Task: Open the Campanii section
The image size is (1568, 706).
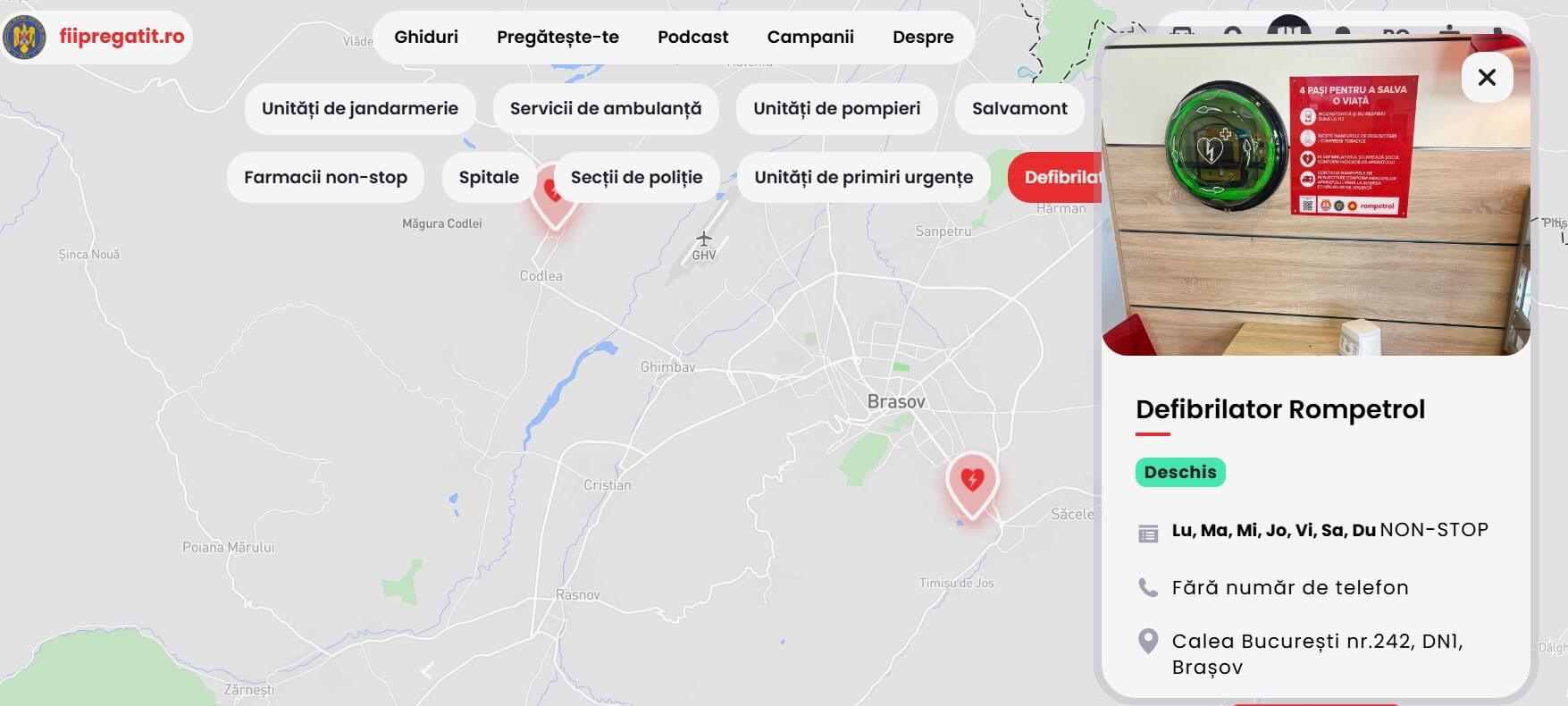Action: pyautogui.click(x=810, y=37)
